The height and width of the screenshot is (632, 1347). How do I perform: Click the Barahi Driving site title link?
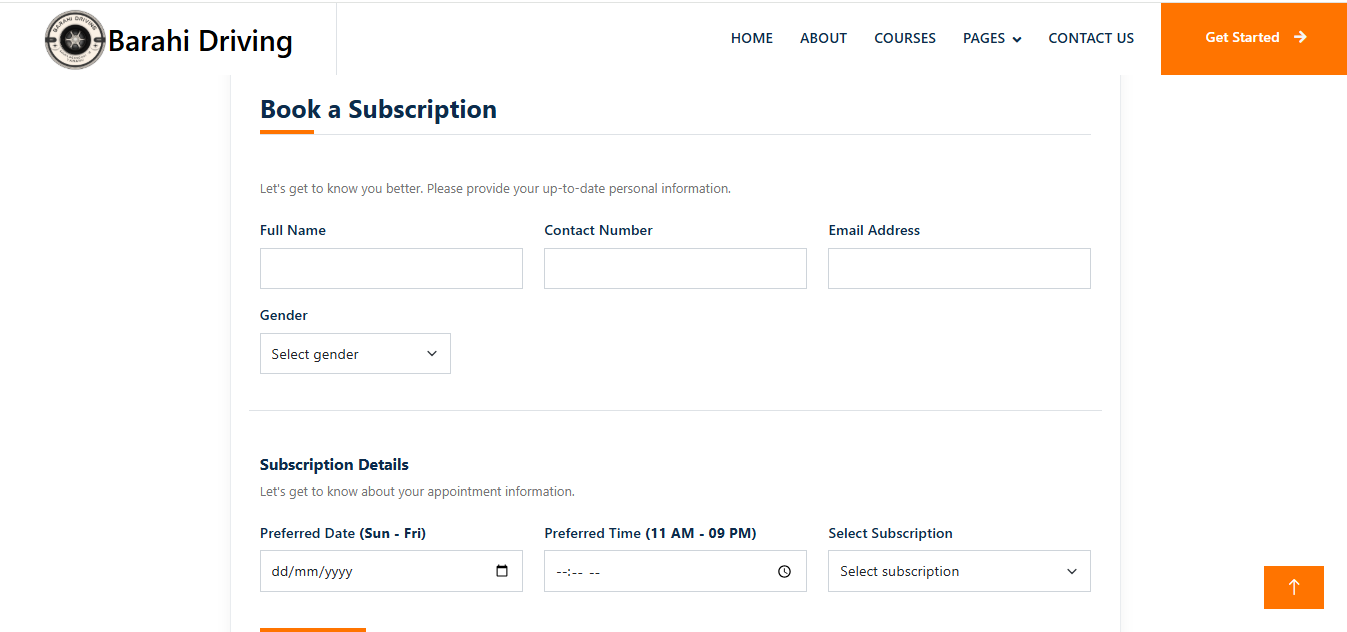click(200, 40)
